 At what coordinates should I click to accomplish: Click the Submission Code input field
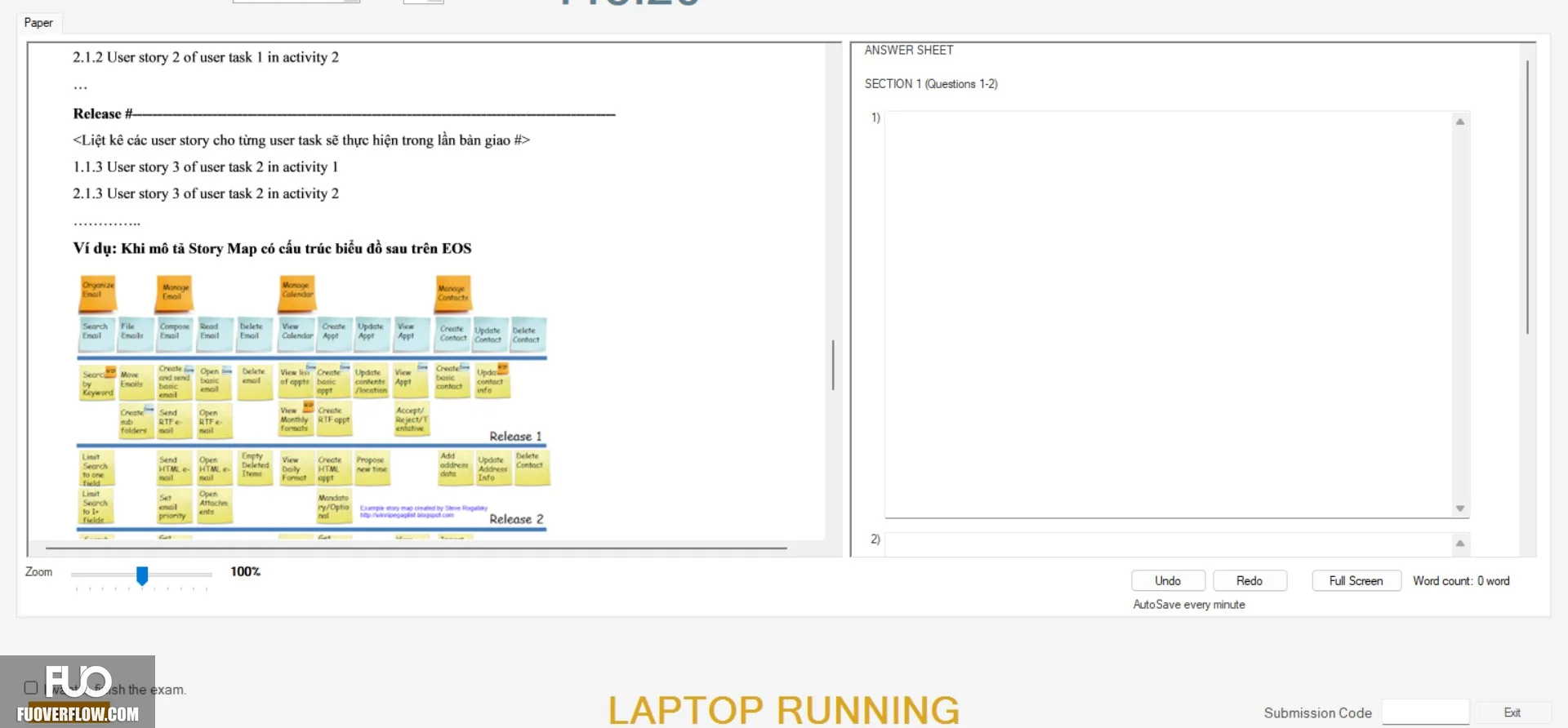(x=1425, y=712)
